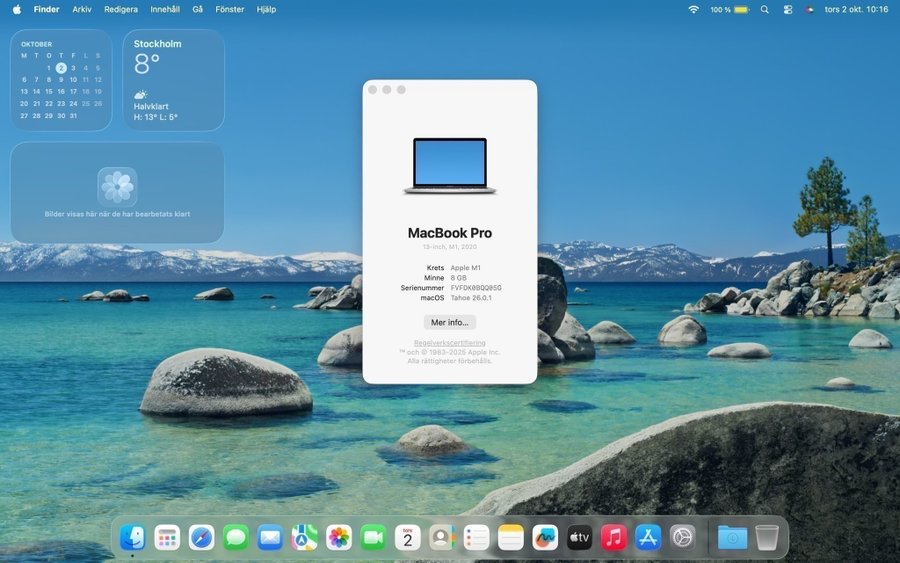This screenshot has width=900, height=563.
Task: Open the battery status menu
Action: tap(741, 9)
